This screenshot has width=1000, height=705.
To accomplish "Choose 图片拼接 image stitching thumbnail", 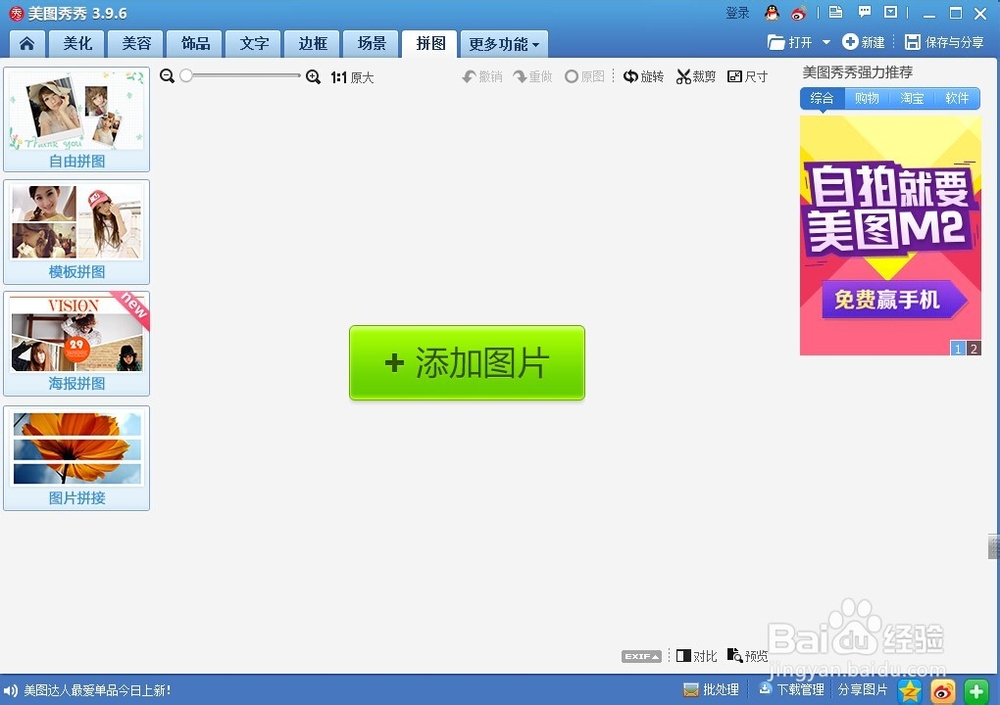I will [77, 458].
